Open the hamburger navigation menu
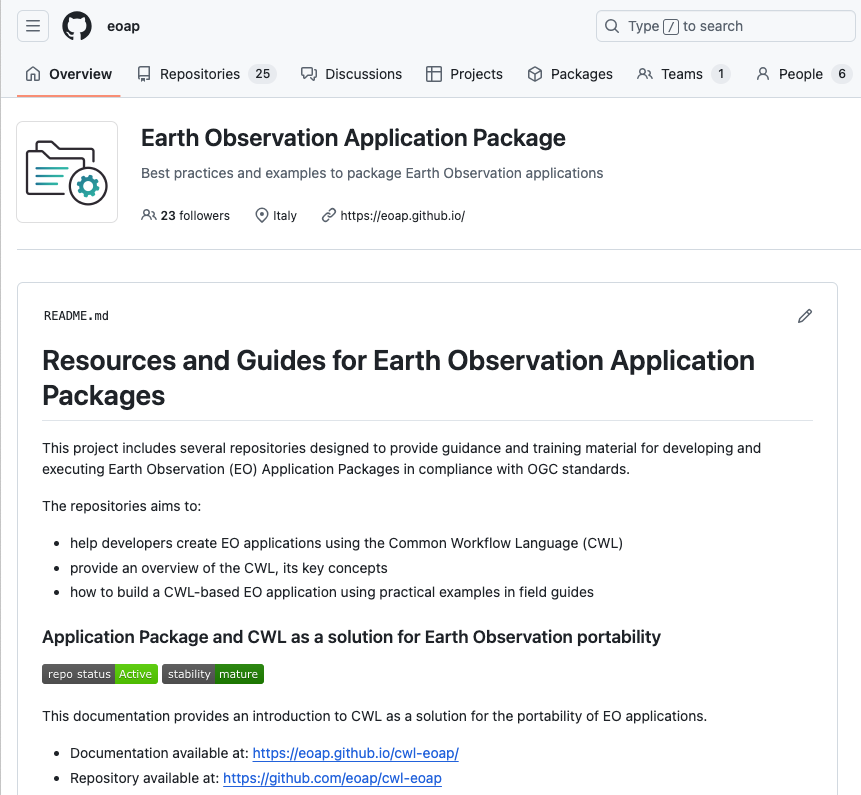This screenshot has width=861, height=795. (x=33, y=27)
